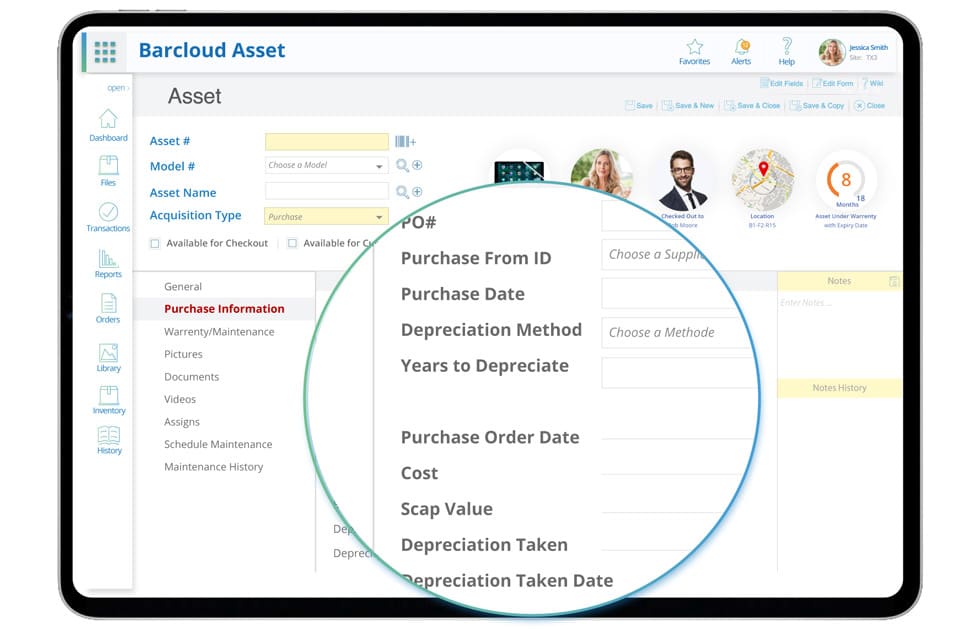Image resolution: width=977 pixels, height=629 pixels.
Task: Toggle the second Available for checkbox
Action: click(292, 243)
